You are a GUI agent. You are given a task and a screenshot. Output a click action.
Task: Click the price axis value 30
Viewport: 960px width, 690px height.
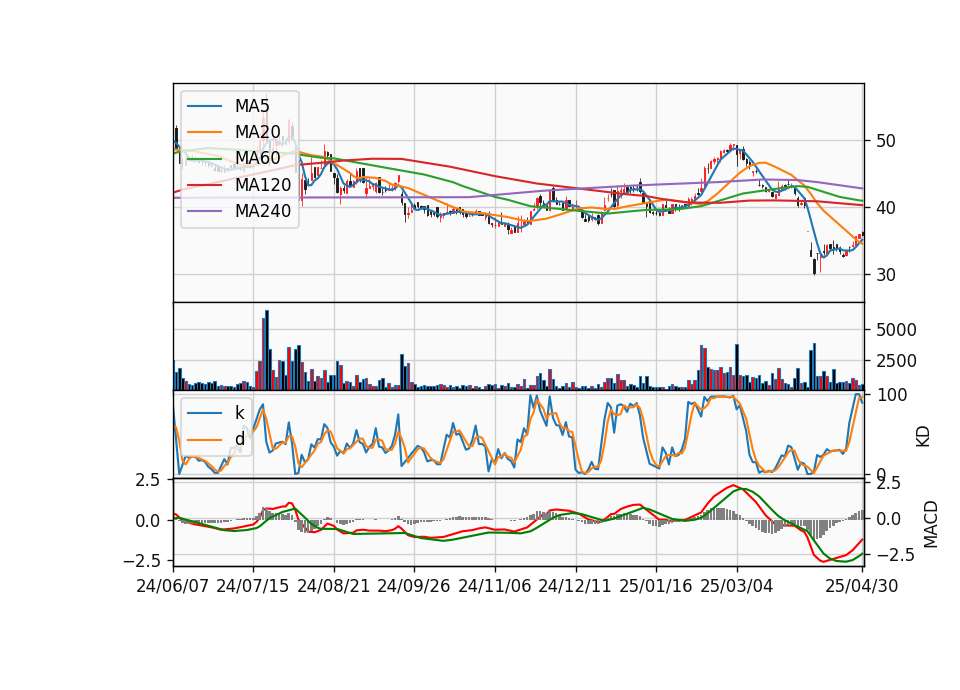coord(885,275)
